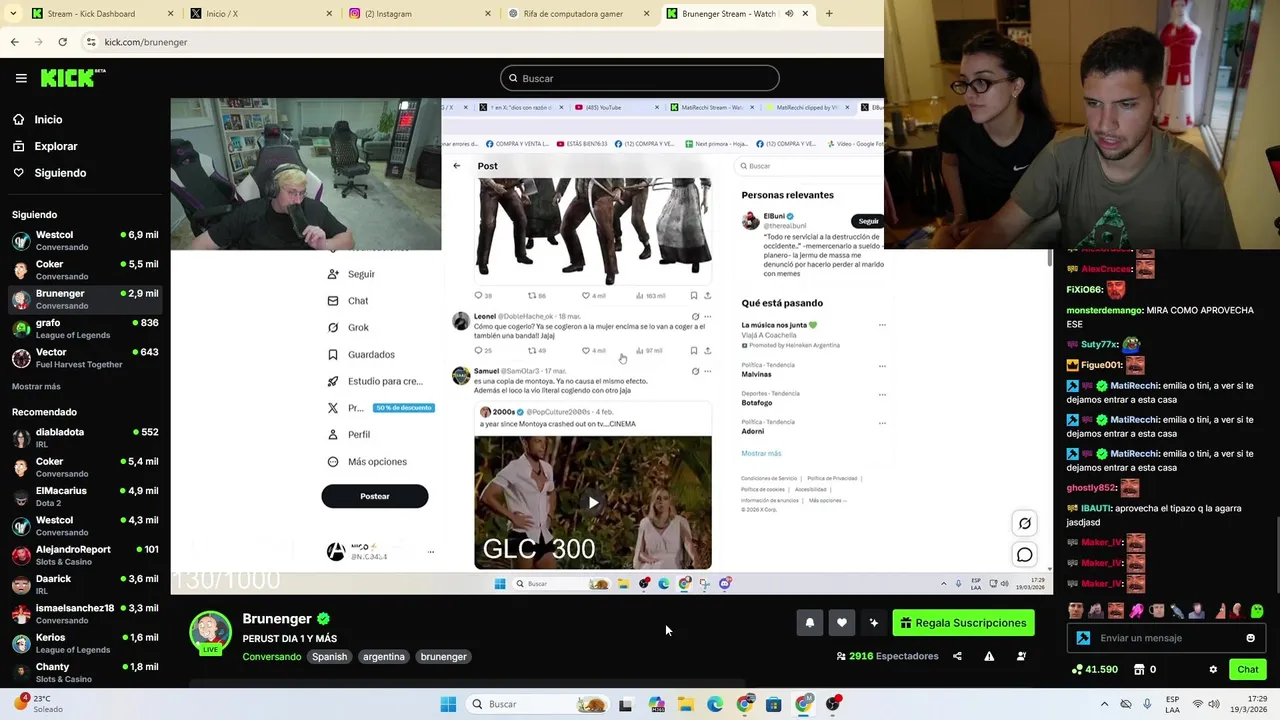This screenshot has height=720, width=1280.
Task: Open Microsoft Store from the taskbar
Action: pos(773,704)
